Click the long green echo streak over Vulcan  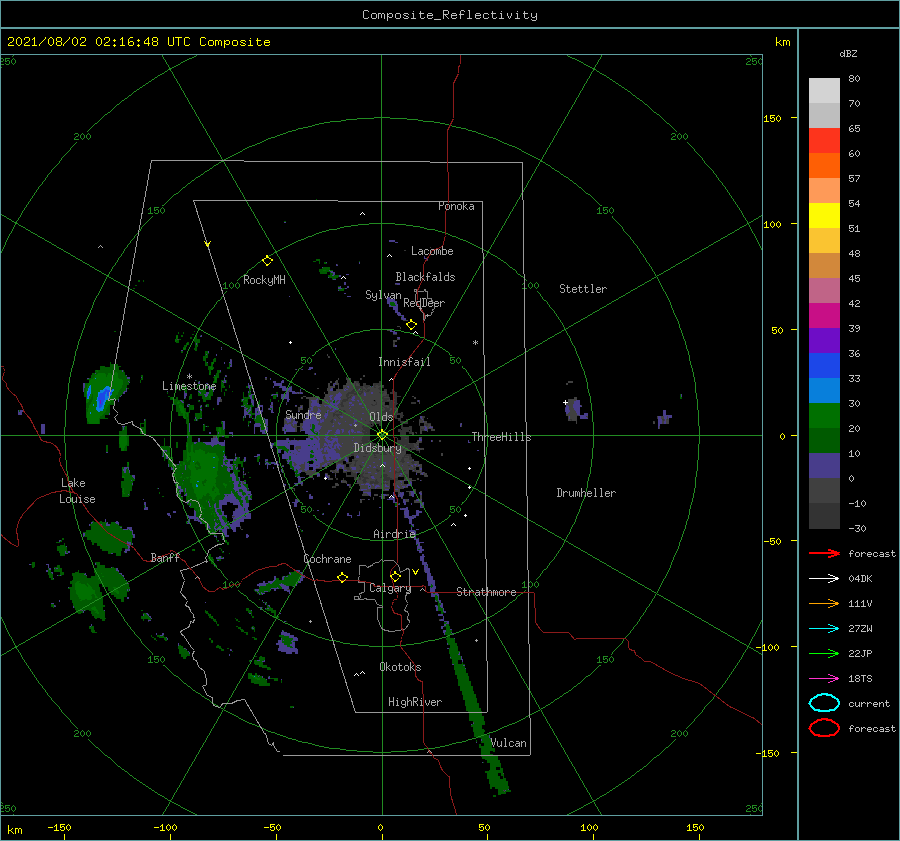[476, 712]
